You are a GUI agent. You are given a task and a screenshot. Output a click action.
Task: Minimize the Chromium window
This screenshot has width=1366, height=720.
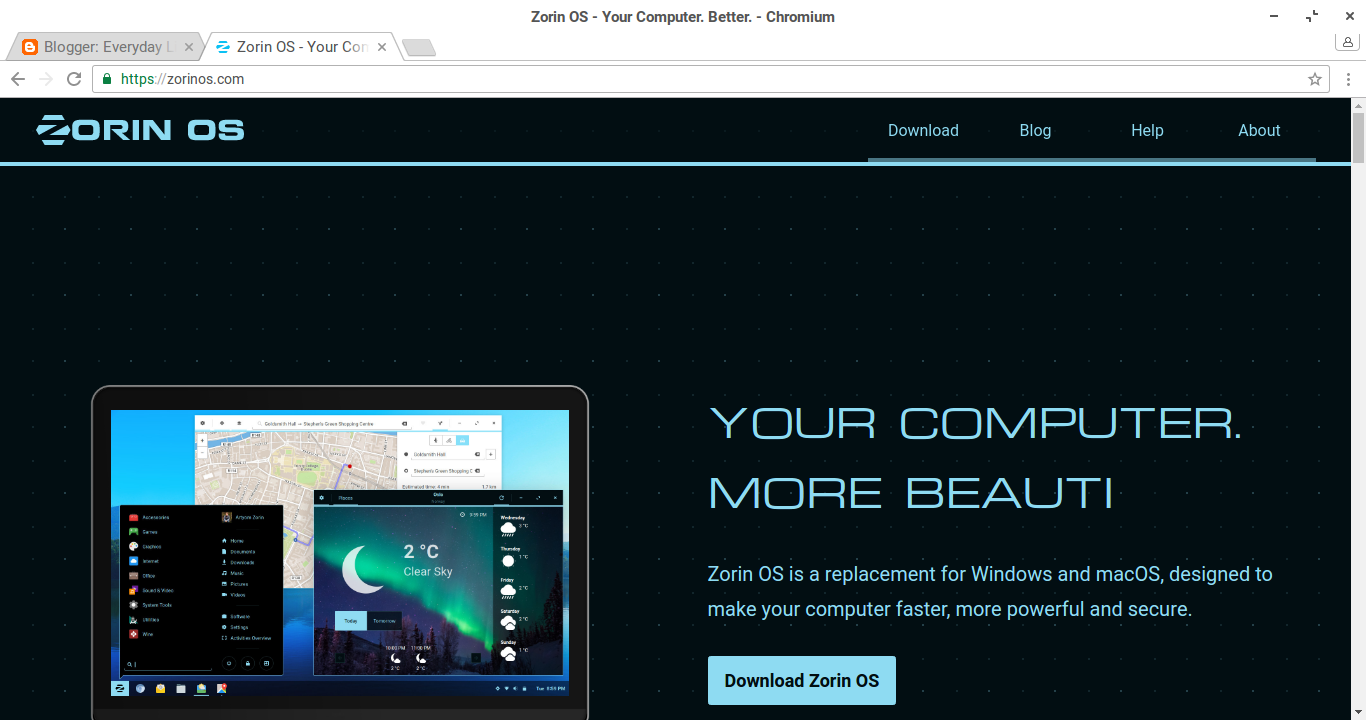(x=1274, y=17)
